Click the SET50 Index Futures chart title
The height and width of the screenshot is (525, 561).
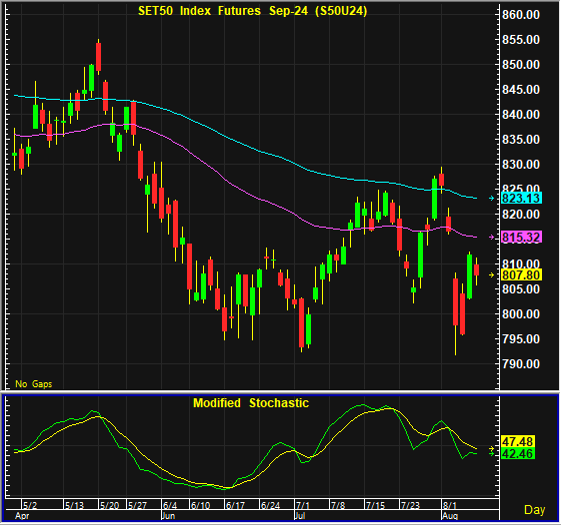point(253,11)
